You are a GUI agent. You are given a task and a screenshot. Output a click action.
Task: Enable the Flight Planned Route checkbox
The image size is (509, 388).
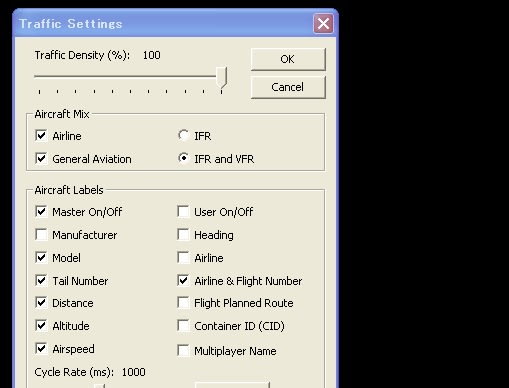point(183,303)
